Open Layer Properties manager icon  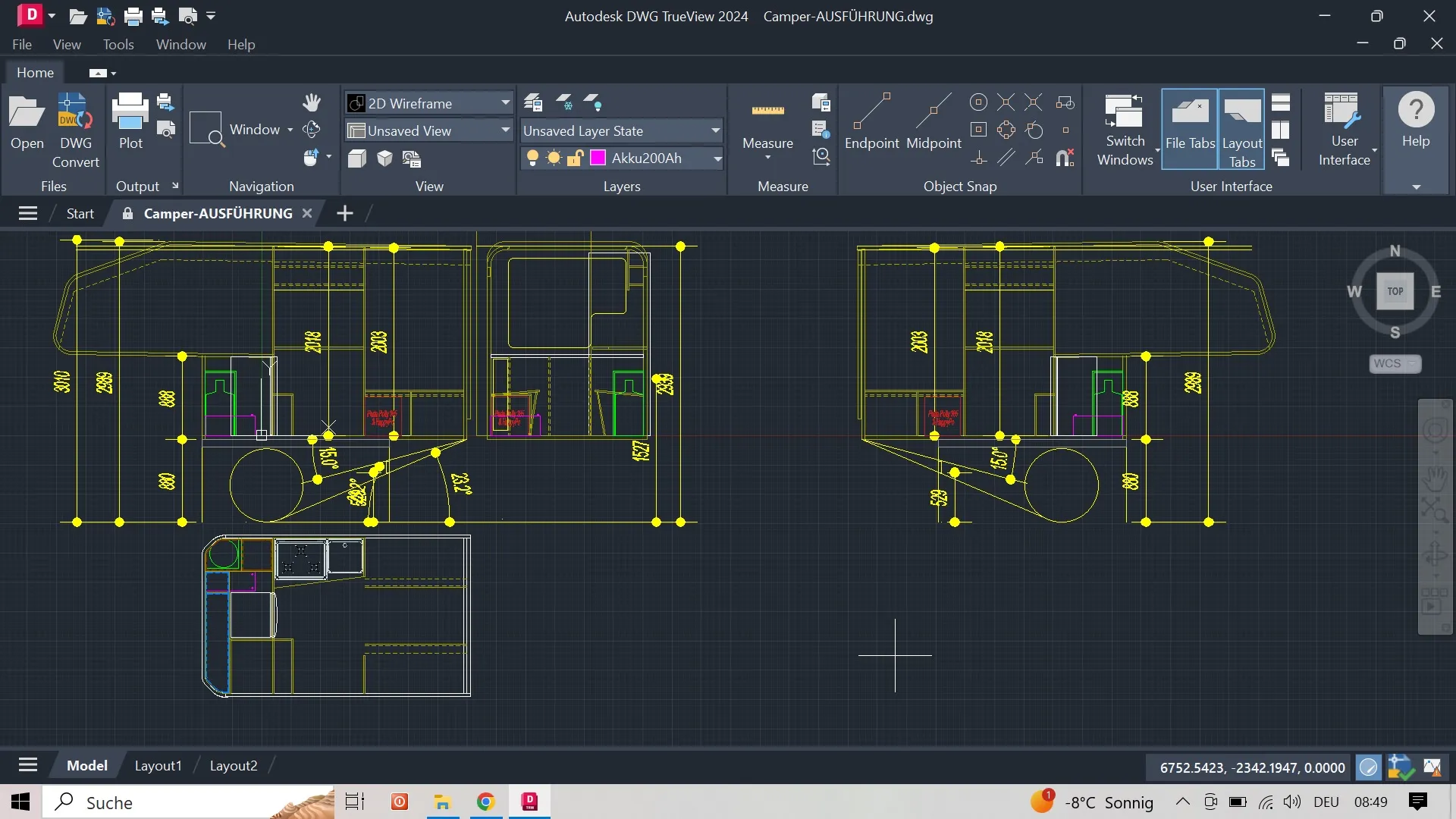click(533, 102)
